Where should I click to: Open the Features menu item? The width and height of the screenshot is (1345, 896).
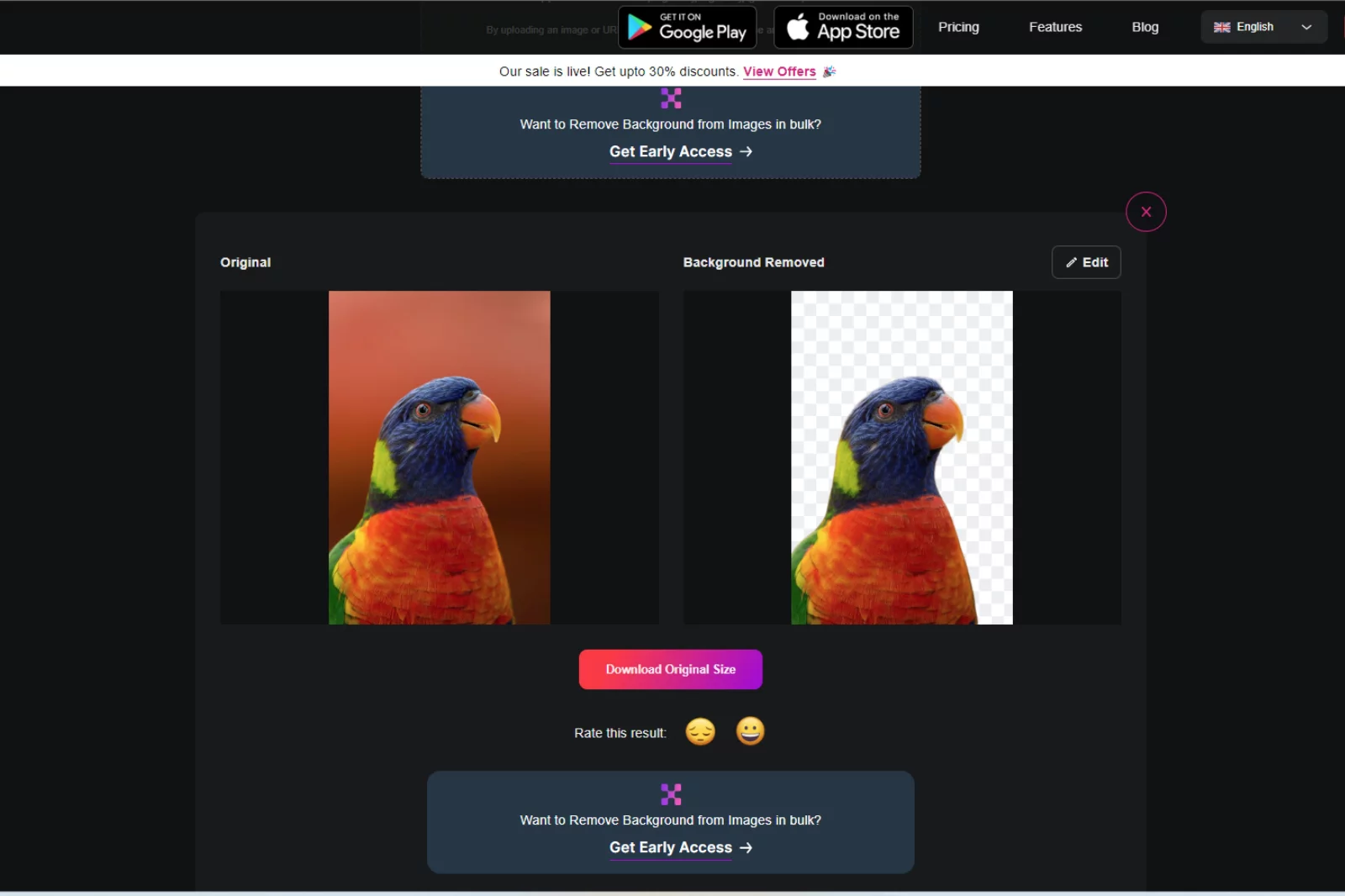pos(1055,27)
